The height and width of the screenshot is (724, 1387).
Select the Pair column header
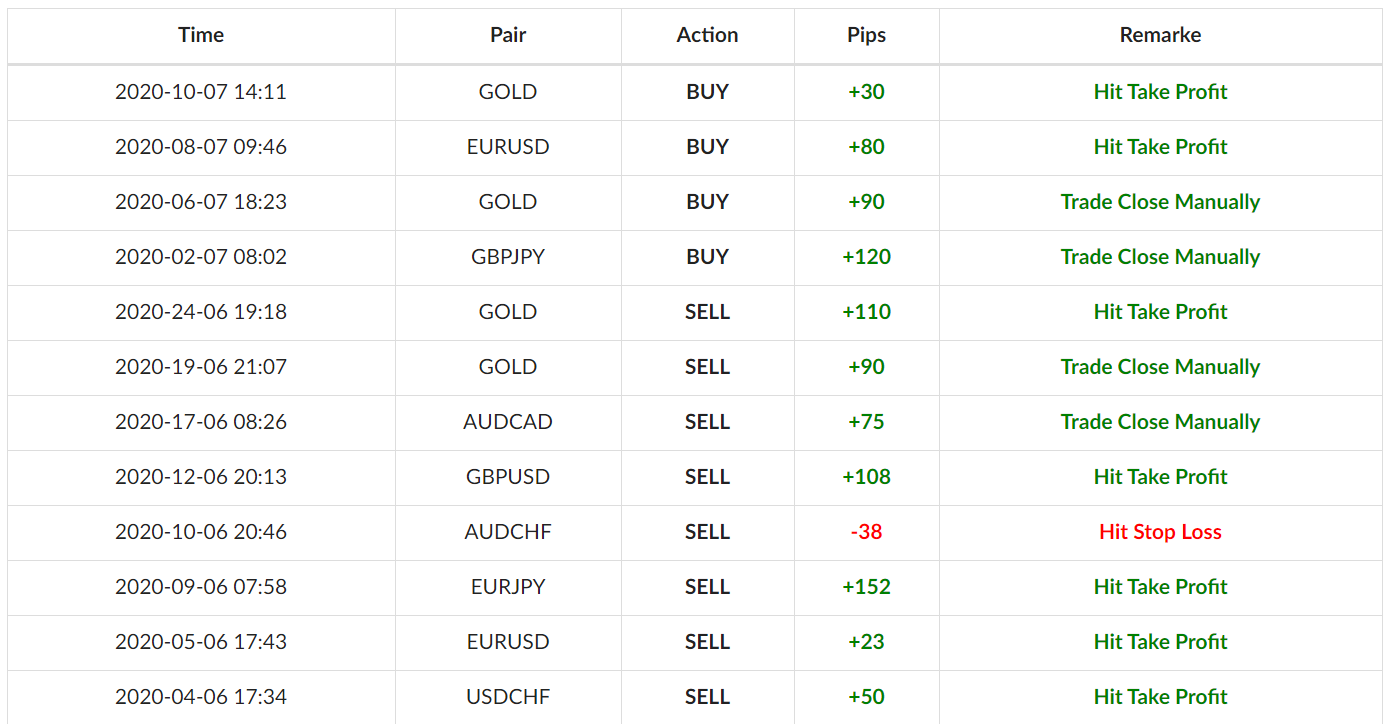(508, 35)
